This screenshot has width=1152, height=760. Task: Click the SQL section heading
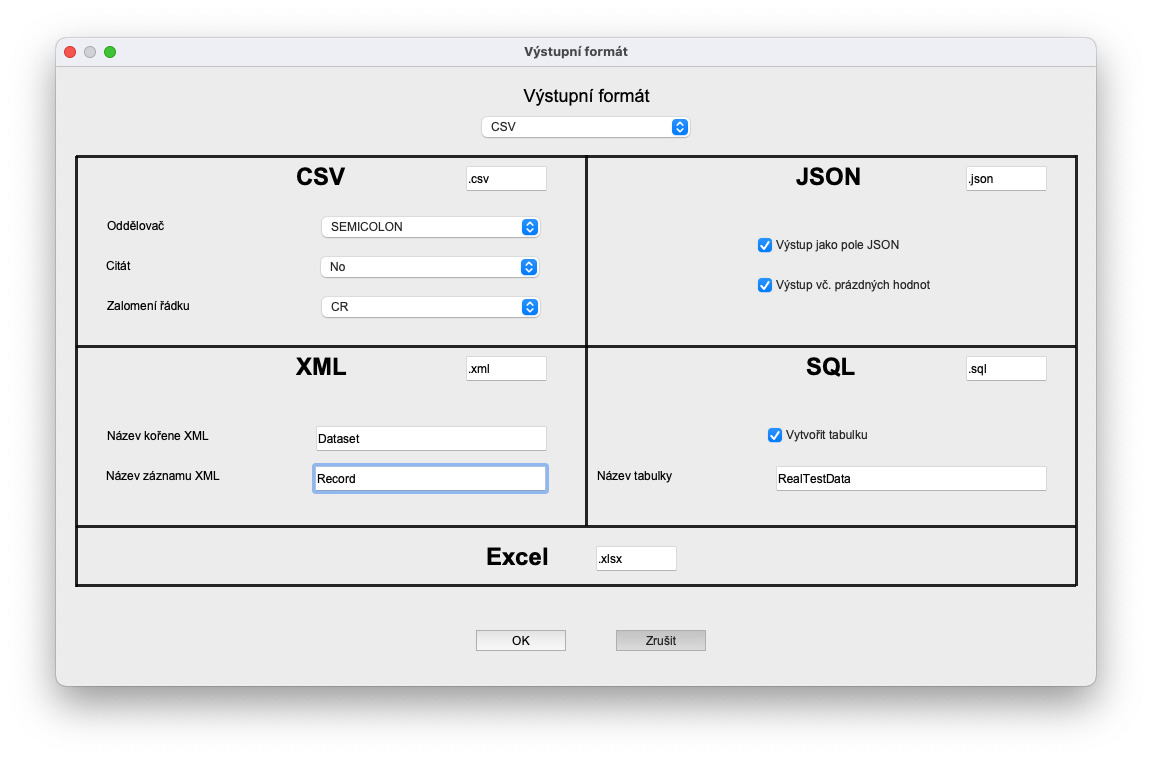830,367
